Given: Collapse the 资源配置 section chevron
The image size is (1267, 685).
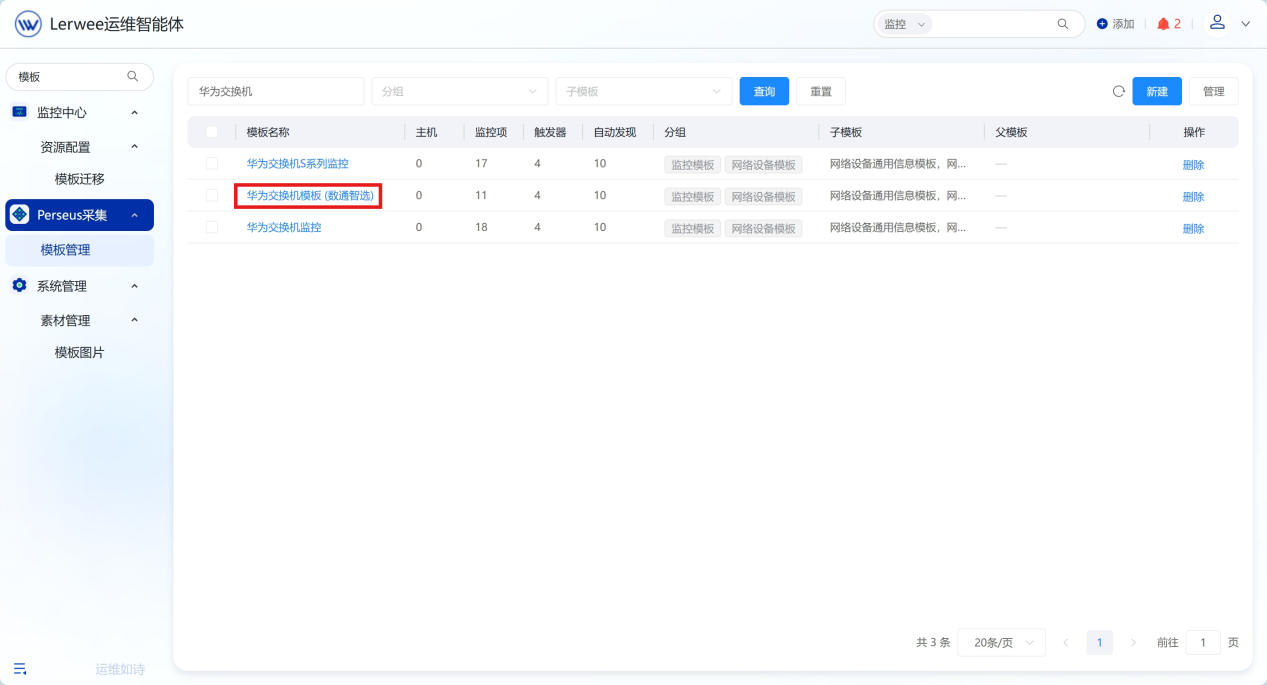Looking at the screenshot, I should [x=135, y=146].
